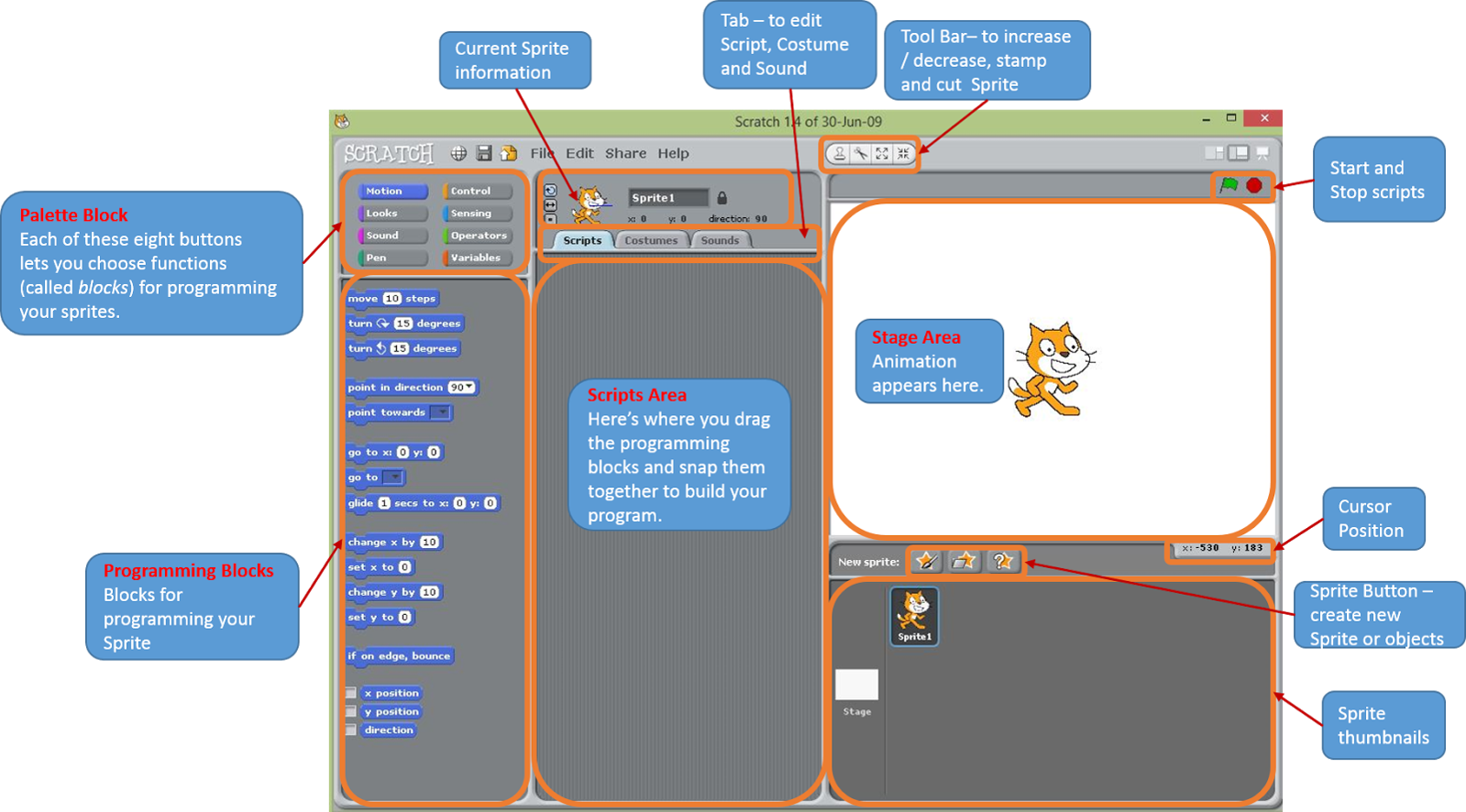Select the Control block category
Screen dimensions: 1466x812
point(477,191)
